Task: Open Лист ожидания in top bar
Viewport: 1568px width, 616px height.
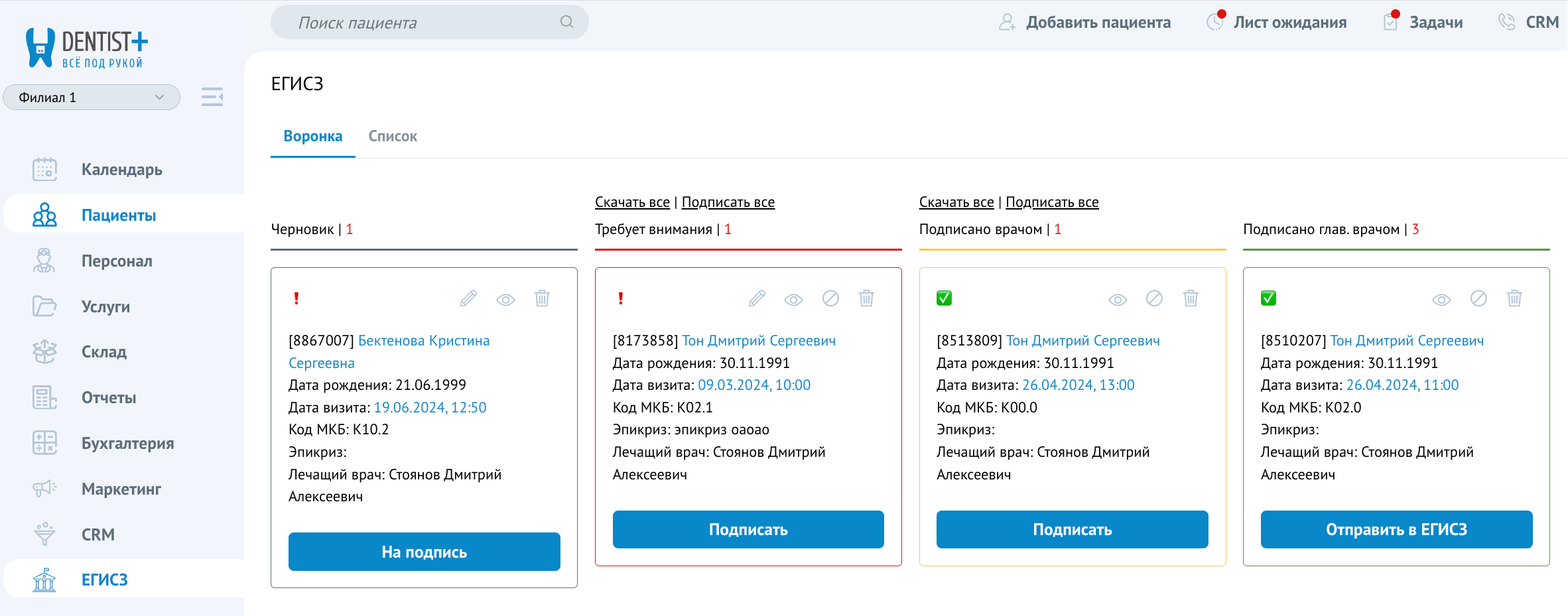Action: [x=1277, y=23]
